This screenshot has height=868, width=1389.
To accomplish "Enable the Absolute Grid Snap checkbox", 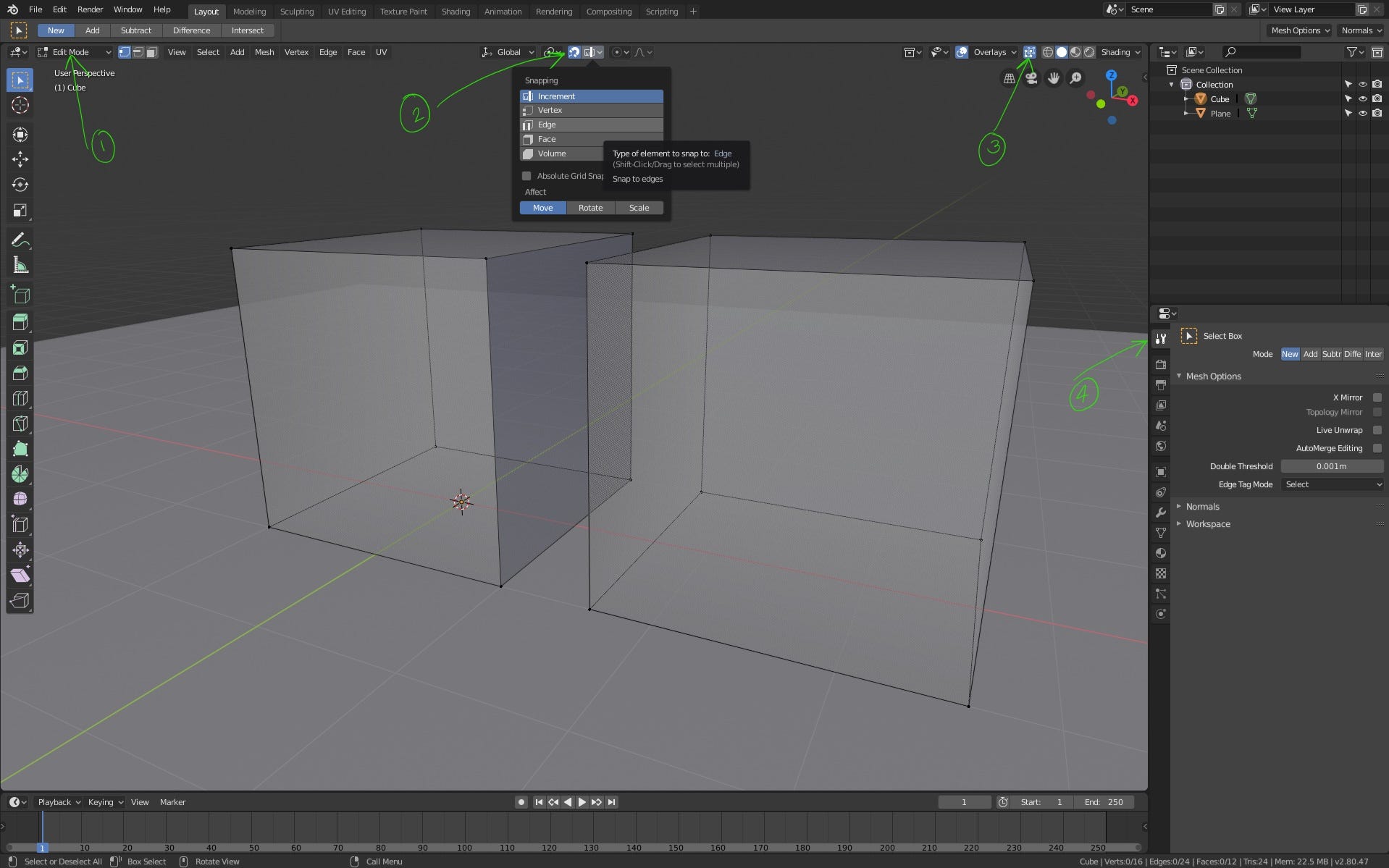I will (x=526, y=176).
